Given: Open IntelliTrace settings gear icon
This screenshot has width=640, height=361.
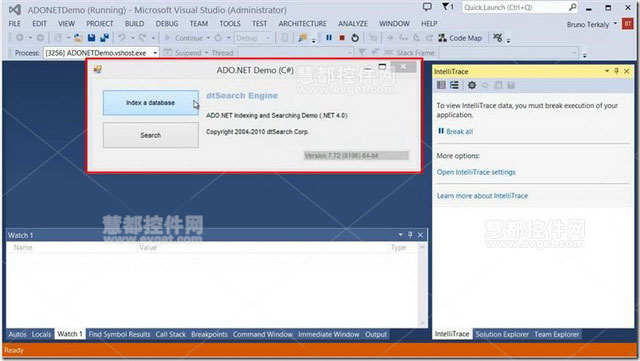Looking at the screenshot, I should tap(472, 85).
